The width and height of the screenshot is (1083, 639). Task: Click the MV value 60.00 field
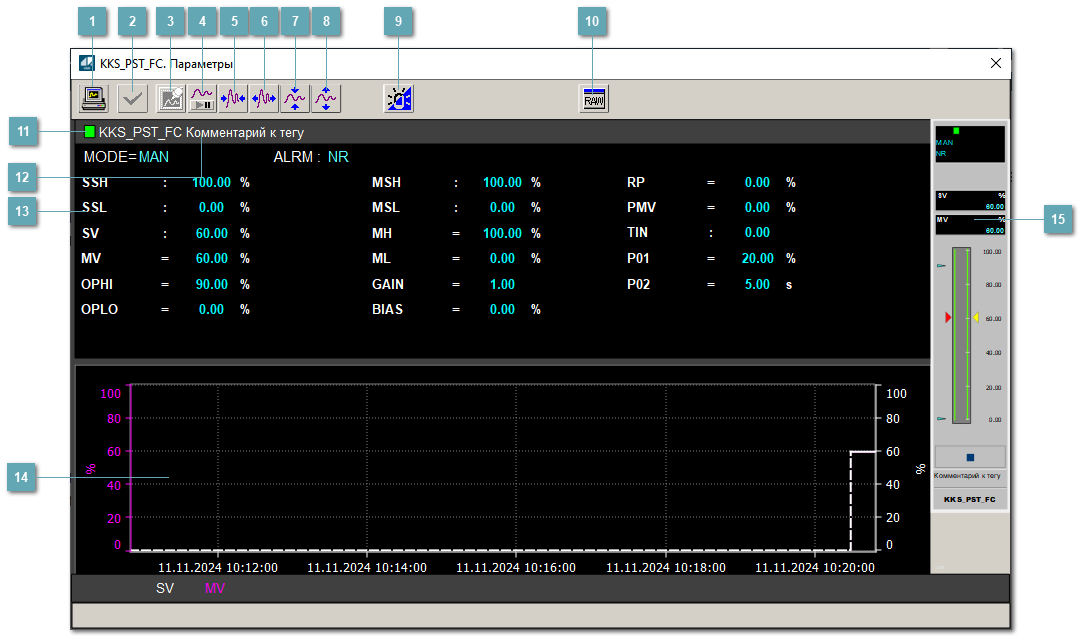212,258
